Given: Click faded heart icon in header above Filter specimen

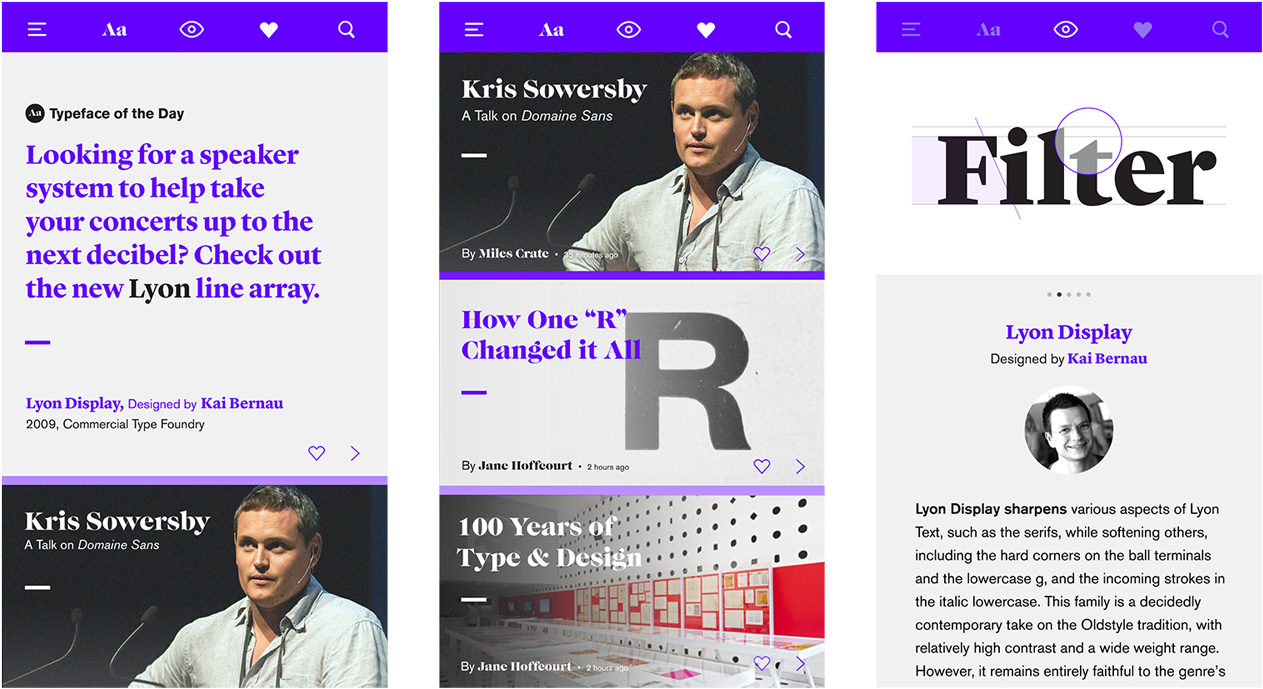Looking at the screenshot, I should (1143, 30).
